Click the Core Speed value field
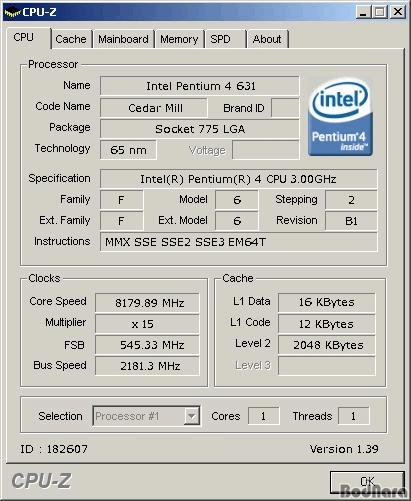The width and height of the screenshot is (411, 501). pos(147,303)
